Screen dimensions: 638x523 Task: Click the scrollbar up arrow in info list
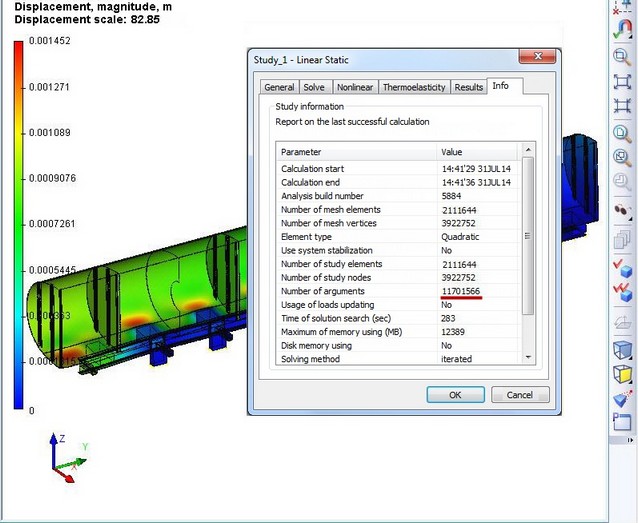coord(529,151)
